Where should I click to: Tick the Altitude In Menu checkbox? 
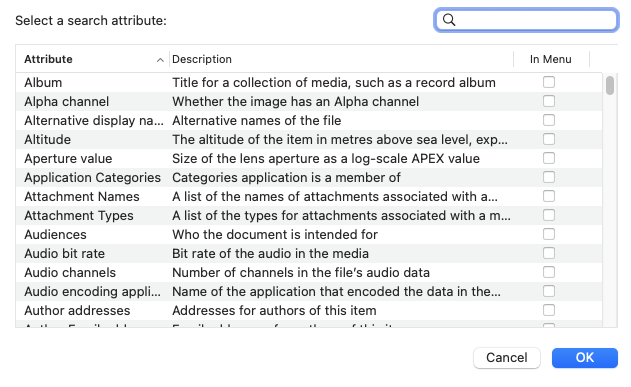(549, 139)
